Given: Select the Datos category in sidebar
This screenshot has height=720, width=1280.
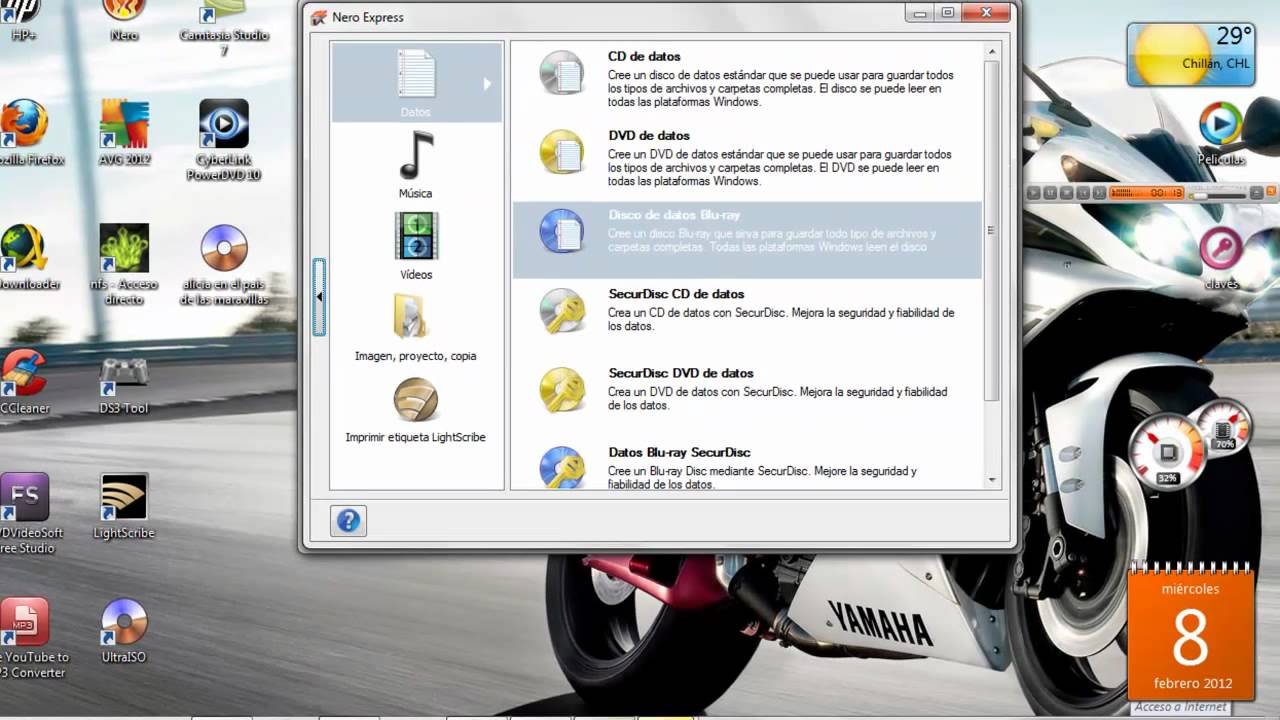Looking at the screenshot, I should (416, 82).
